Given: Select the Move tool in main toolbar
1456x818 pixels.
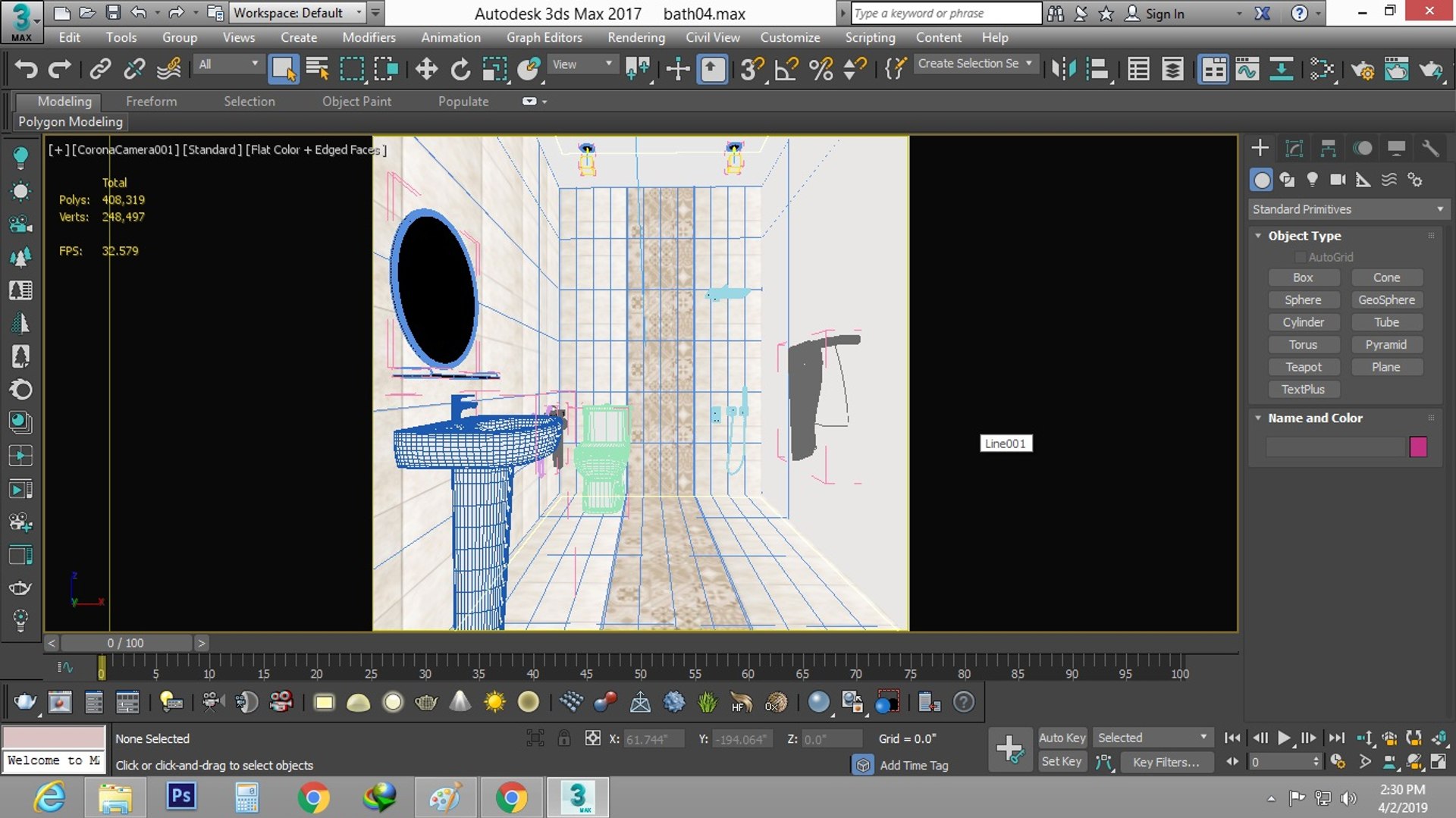Looking at the screenshot, I should click(x=426, y=69).
